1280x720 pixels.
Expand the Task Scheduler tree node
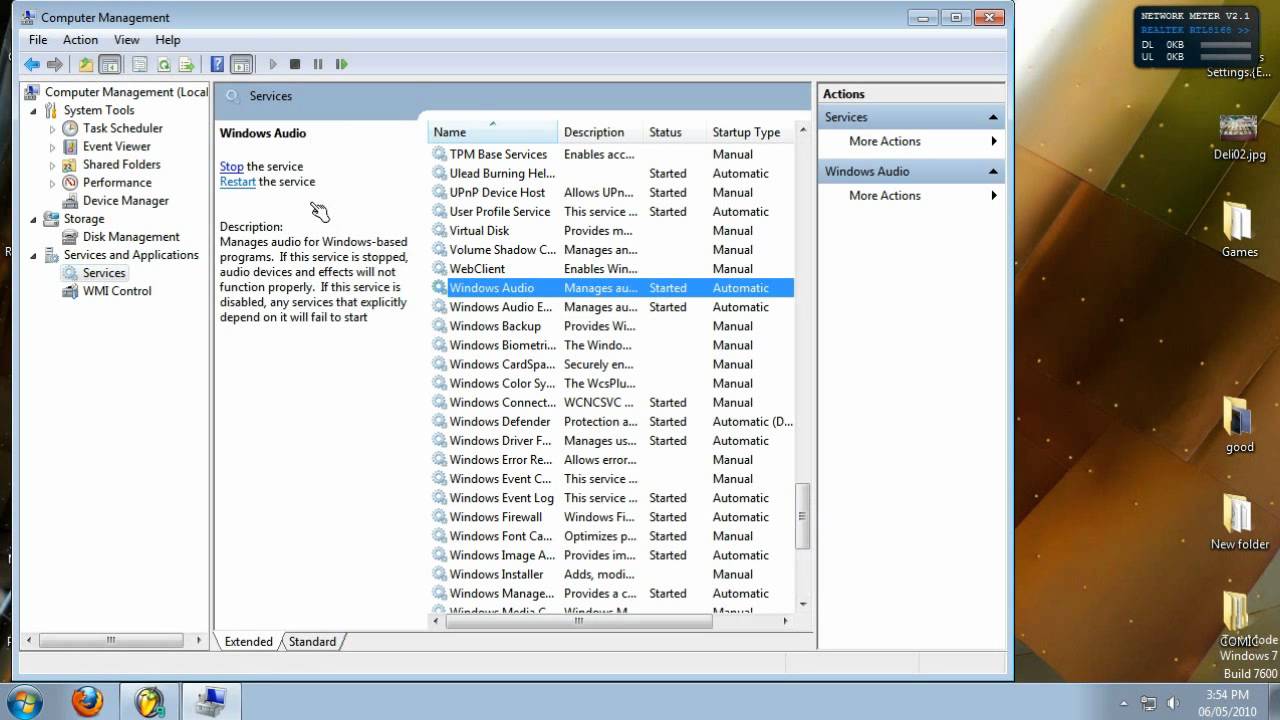click(x=52, y=128)
